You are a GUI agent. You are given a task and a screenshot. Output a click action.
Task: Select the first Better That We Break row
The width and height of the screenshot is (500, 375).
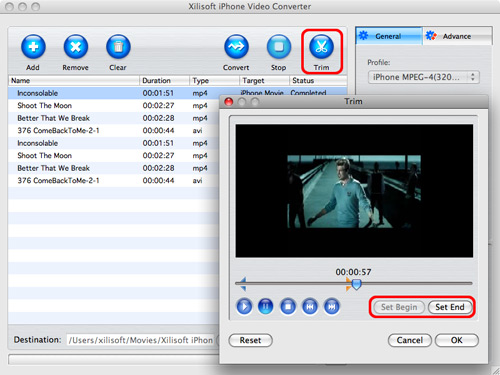coord(113,118)
